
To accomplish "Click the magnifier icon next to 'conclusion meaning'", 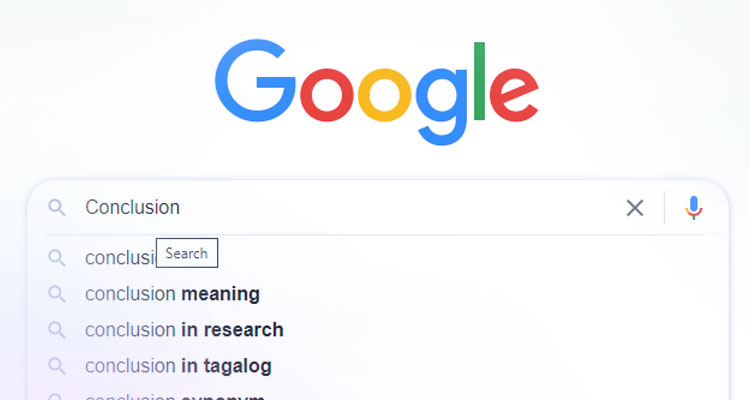I will tap(57, 294).
